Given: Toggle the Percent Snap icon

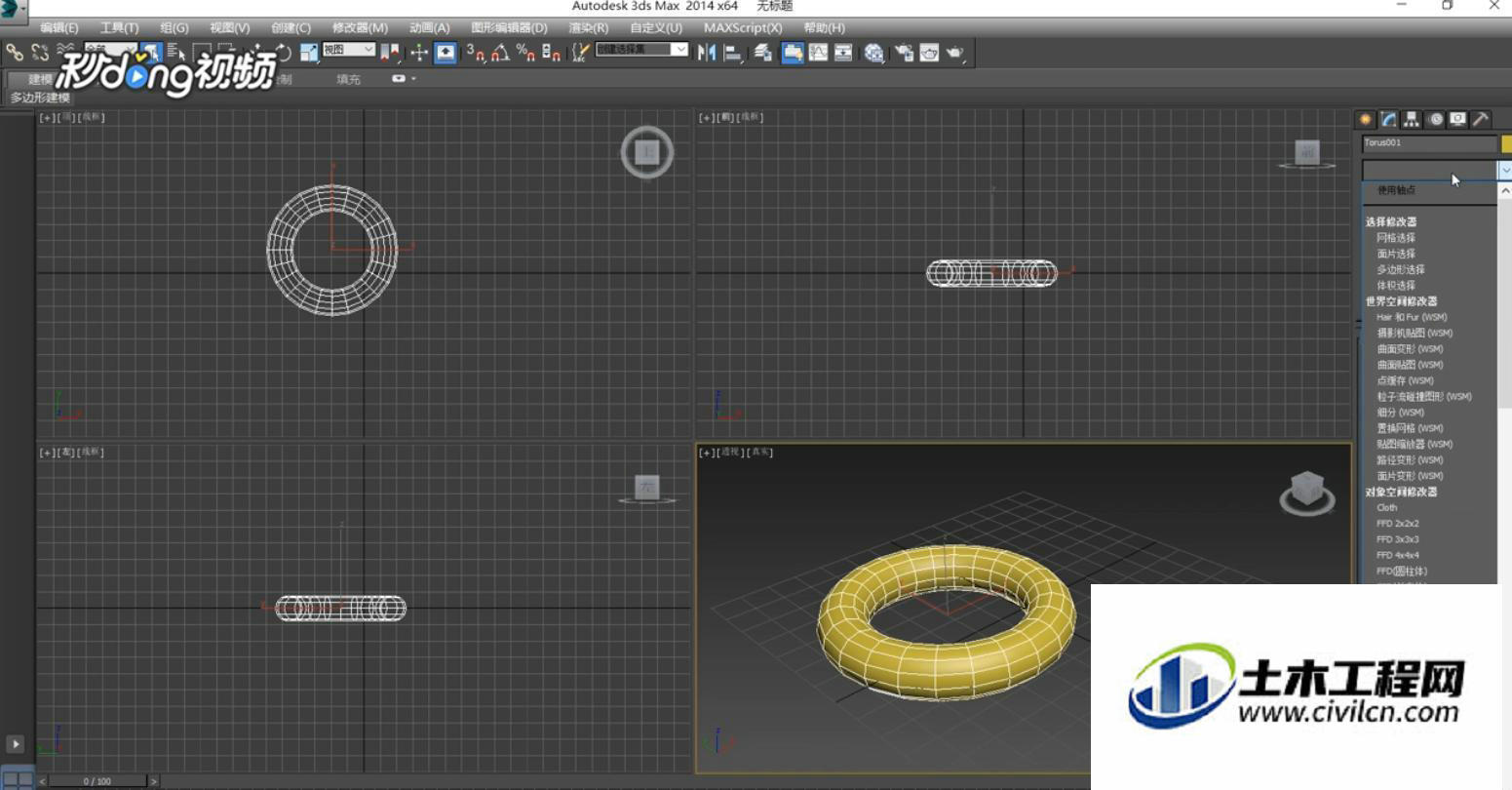Looking at the screenshot, I should [x=525, y=53].
